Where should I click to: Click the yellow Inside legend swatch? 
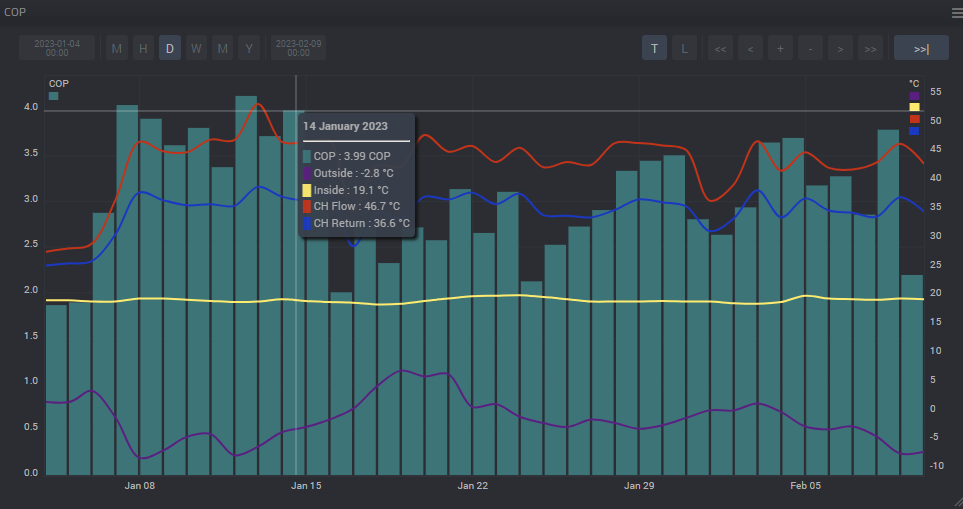pos(914,107)
